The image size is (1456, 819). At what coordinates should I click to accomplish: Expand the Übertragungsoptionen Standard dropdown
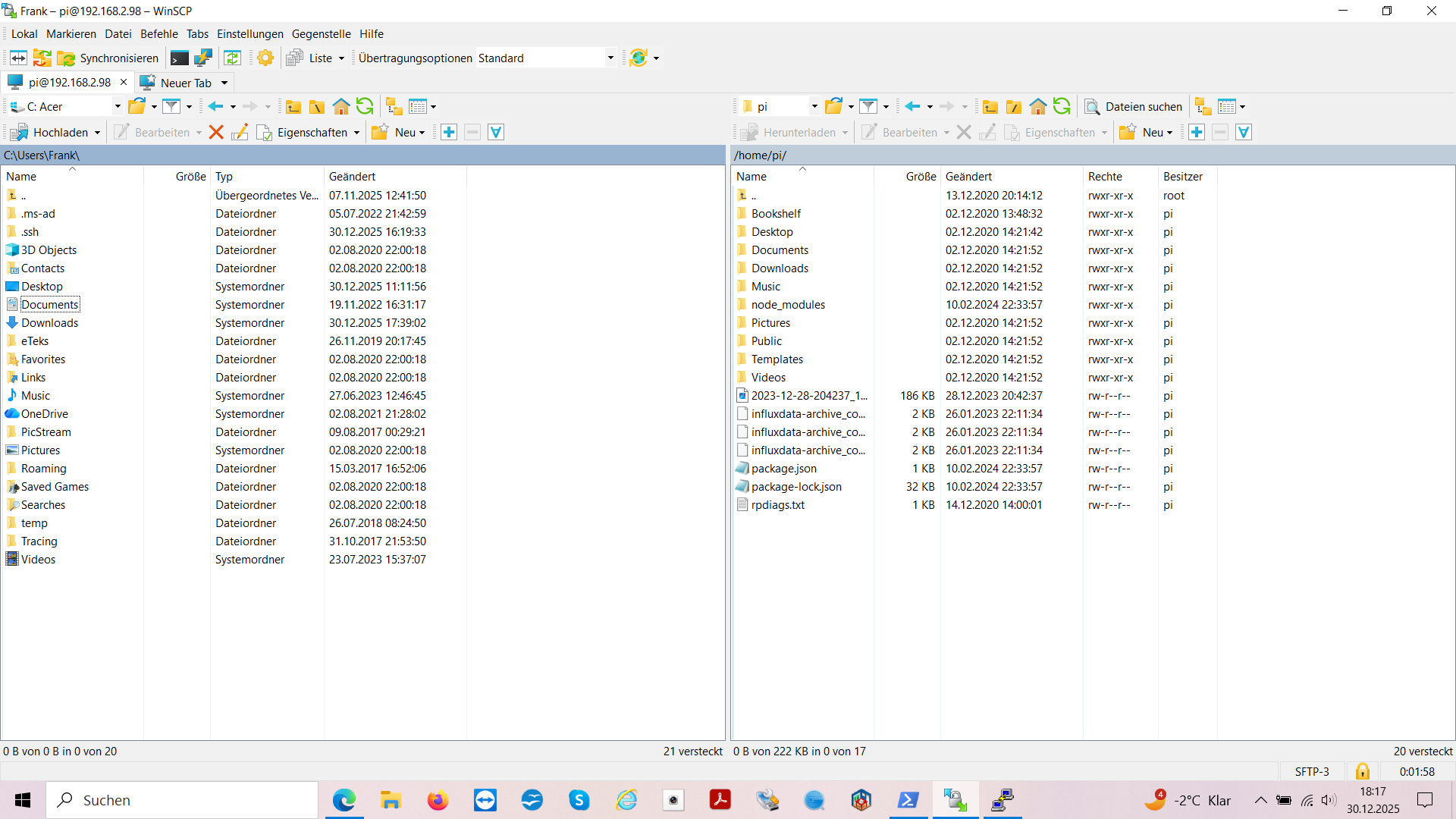pyautogui.click(x=610, y=58)
